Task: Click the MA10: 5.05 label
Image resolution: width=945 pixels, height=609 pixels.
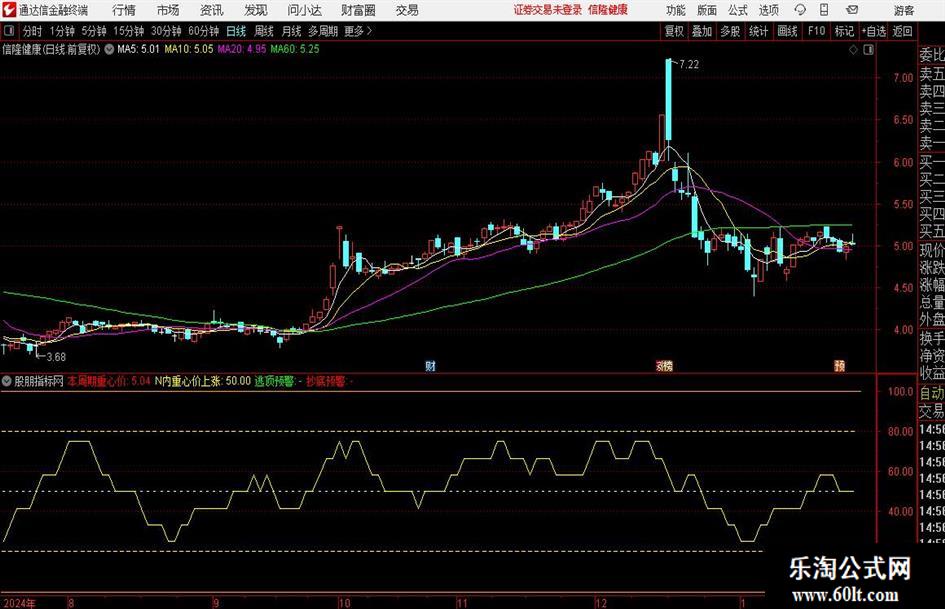Action: coord(189,49)
